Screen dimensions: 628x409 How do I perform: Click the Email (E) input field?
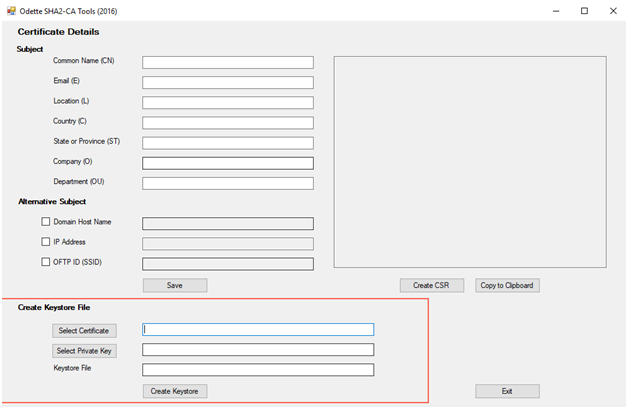tap(228, 83)
